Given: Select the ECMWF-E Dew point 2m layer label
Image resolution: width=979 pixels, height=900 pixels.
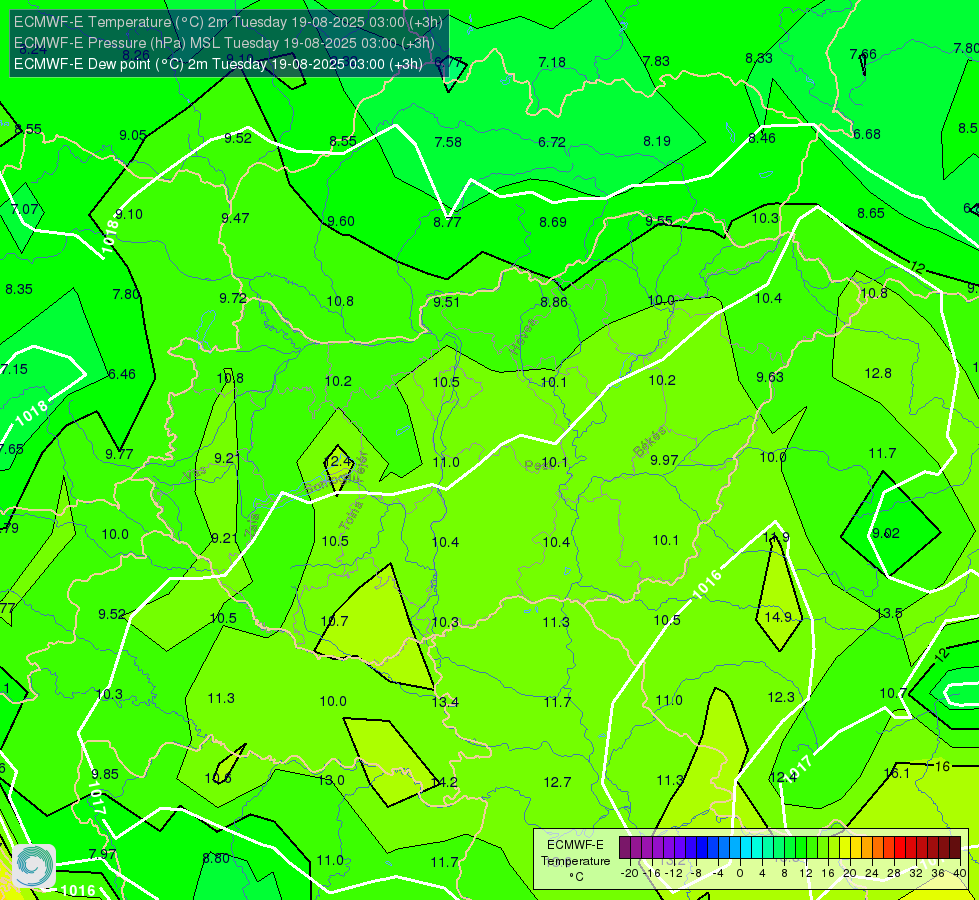Looking at the screenshot, I should pos(218,64).
